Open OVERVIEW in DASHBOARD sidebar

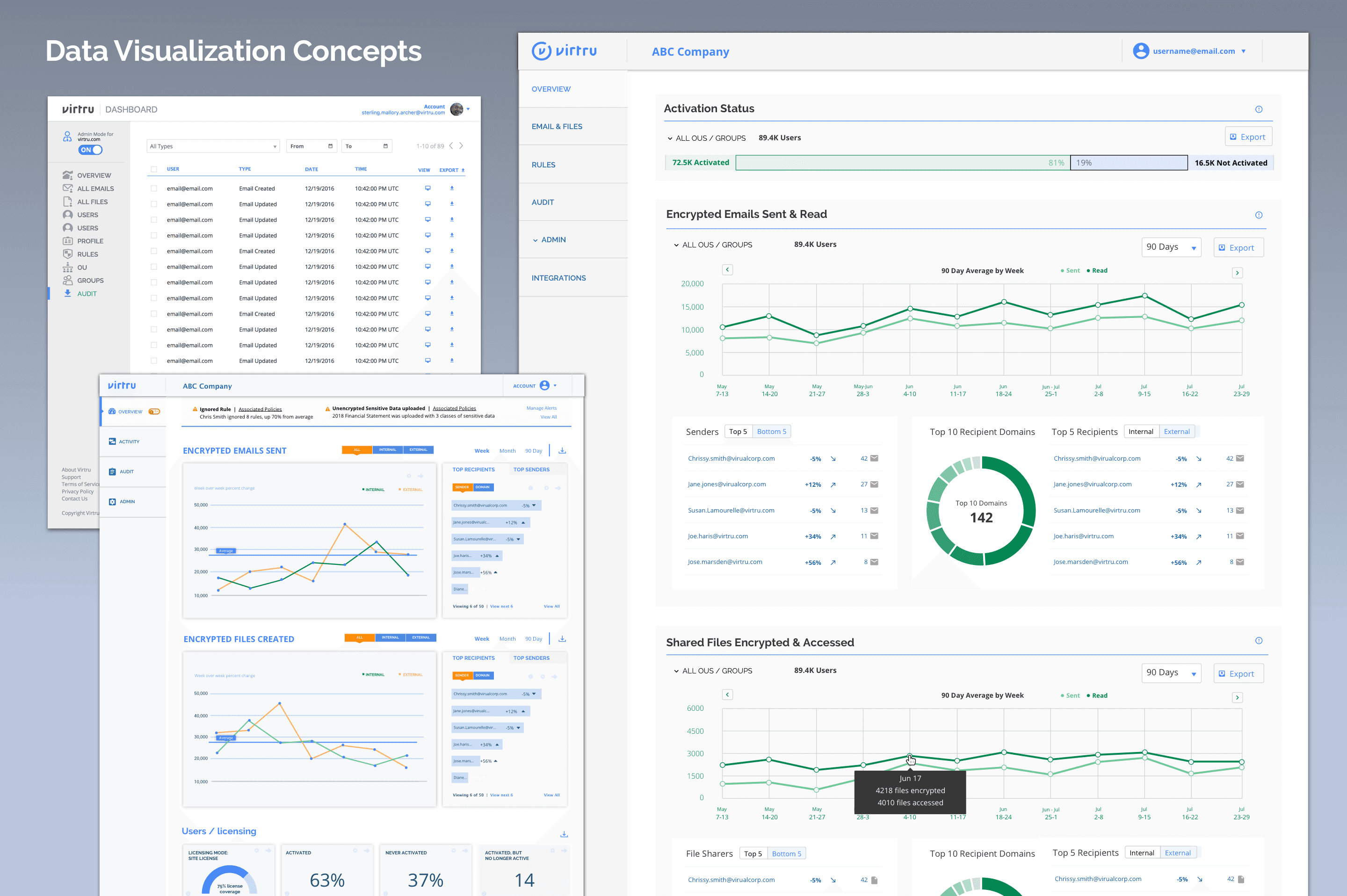[94, 175]
